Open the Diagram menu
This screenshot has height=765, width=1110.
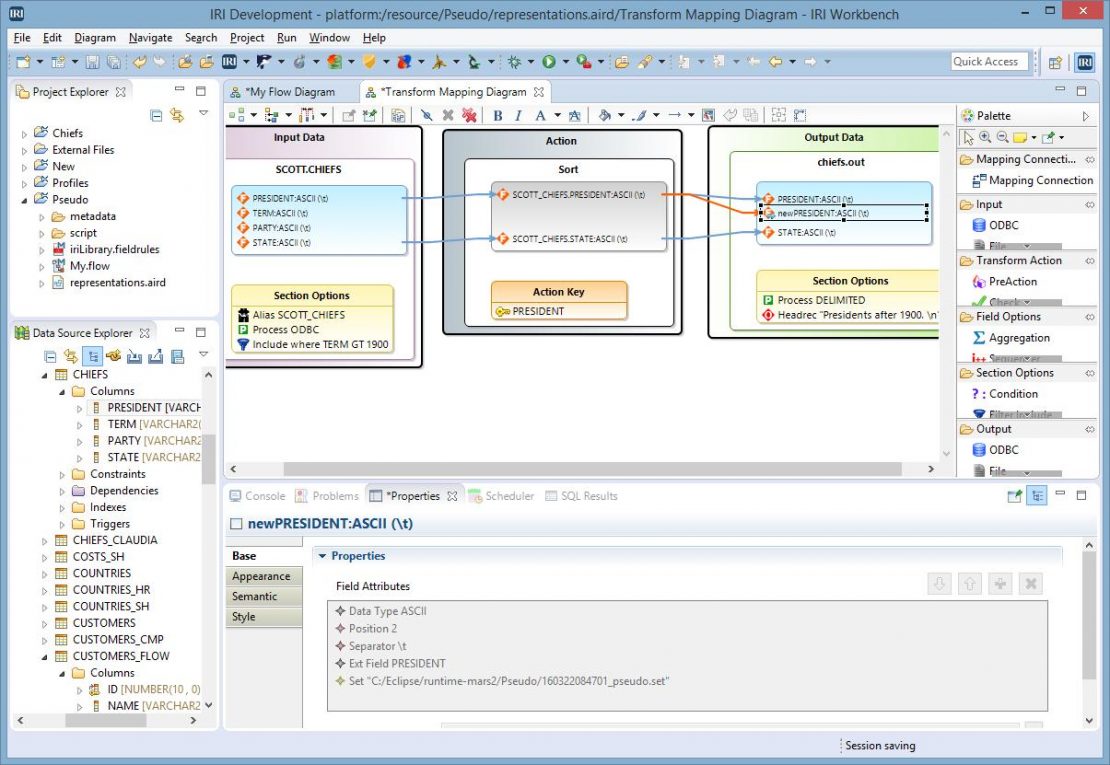(x=95, y=38)
